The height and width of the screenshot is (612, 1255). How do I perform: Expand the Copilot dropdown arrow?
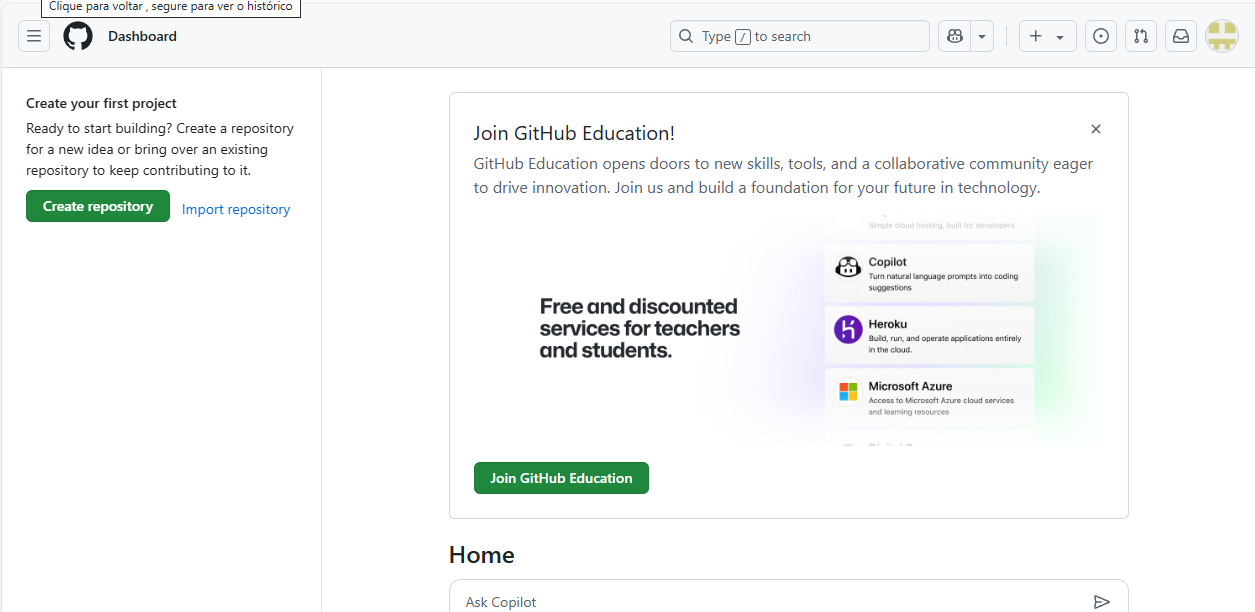pos(982,36)
